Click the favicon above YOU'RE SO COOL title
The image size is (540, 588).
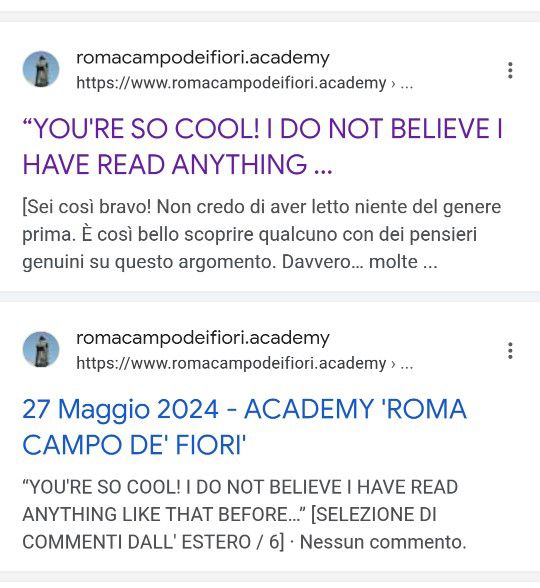[41, 69]
